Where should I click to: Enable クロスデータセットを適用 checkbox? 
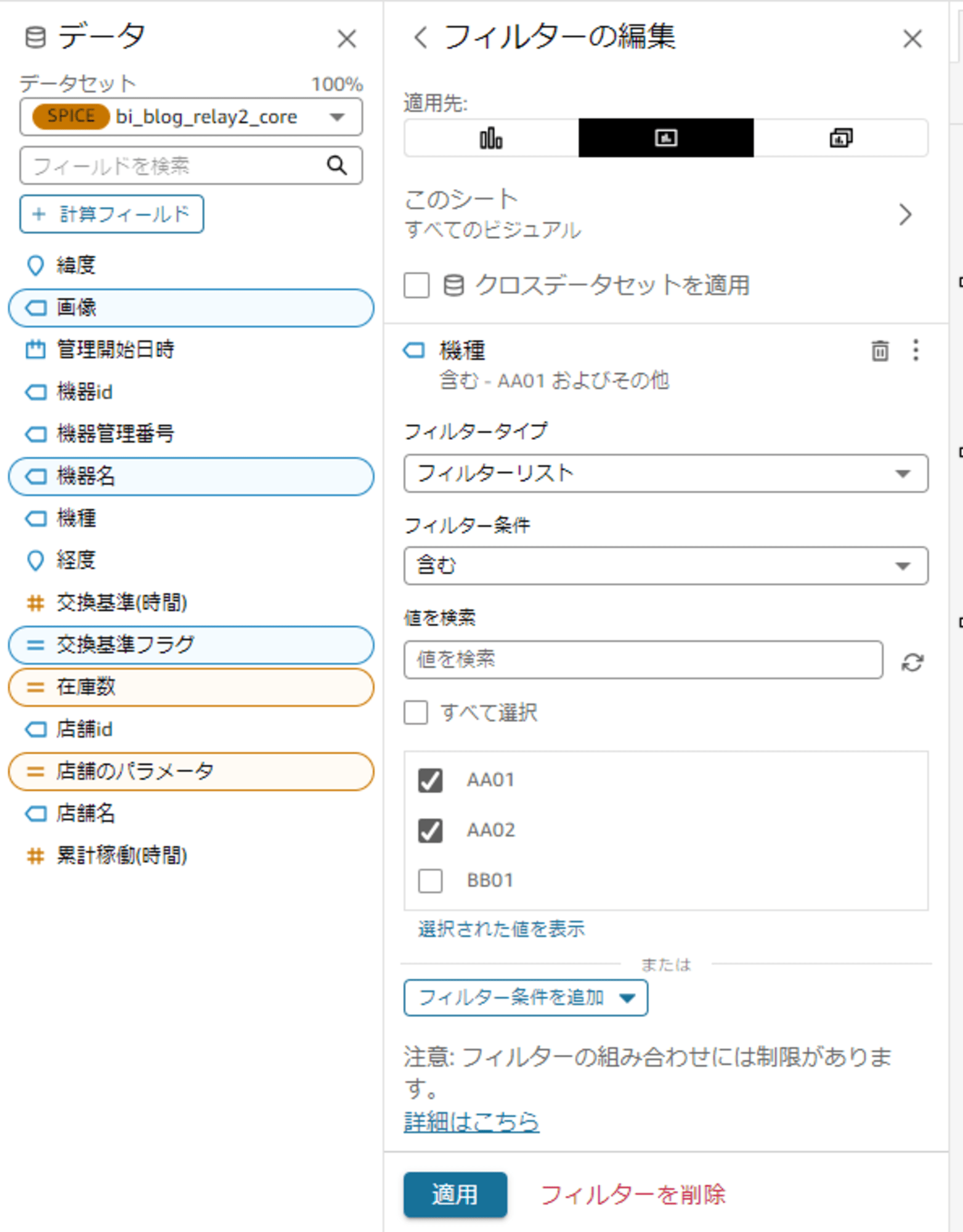417,286
